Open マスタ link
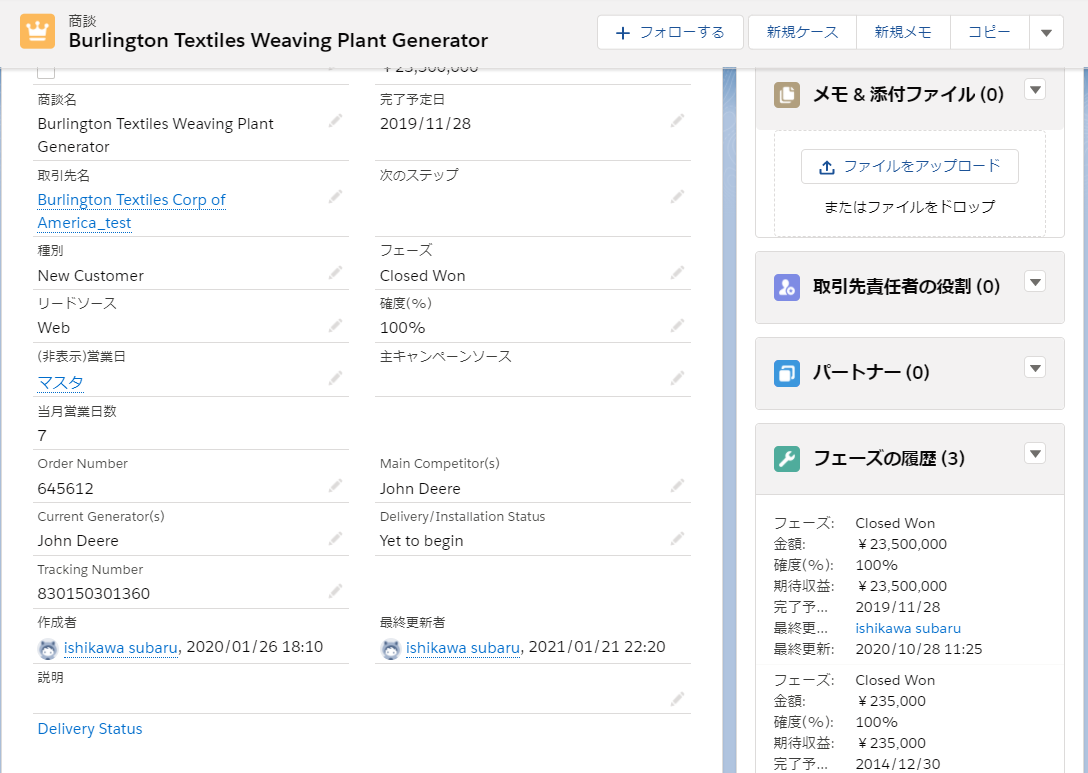This screenshot has width=1088, height=773. pos(60,382)
